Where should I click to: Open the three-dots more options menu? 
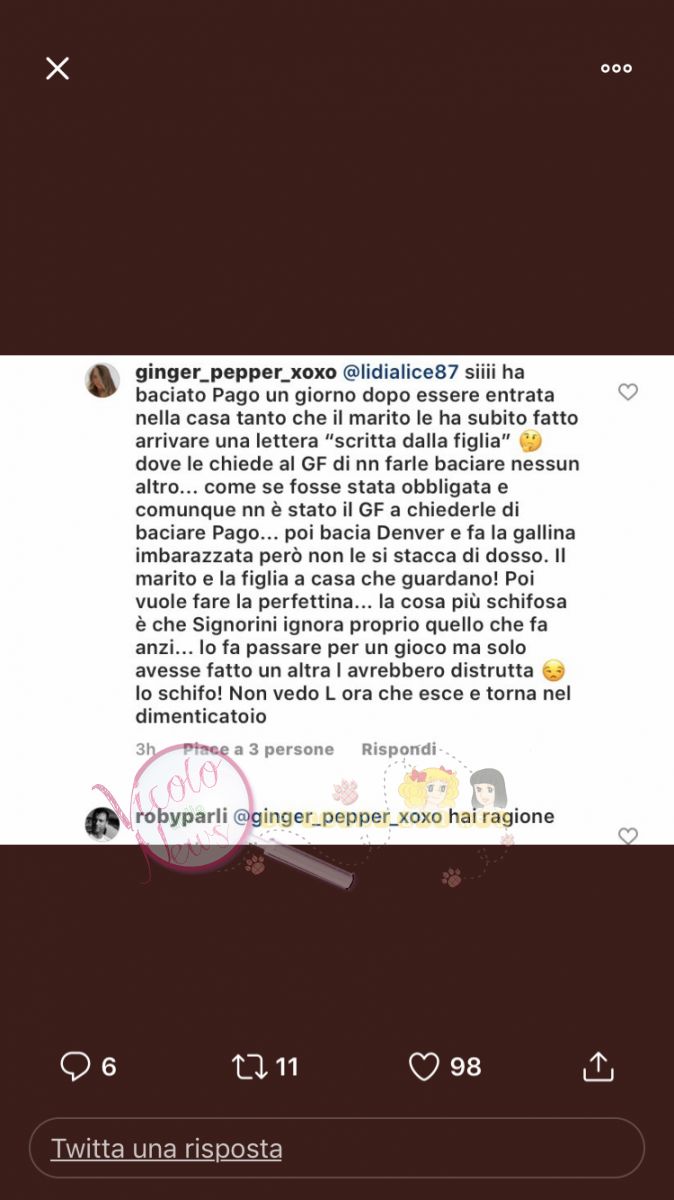pyautogui.click(x=616, y=68)
